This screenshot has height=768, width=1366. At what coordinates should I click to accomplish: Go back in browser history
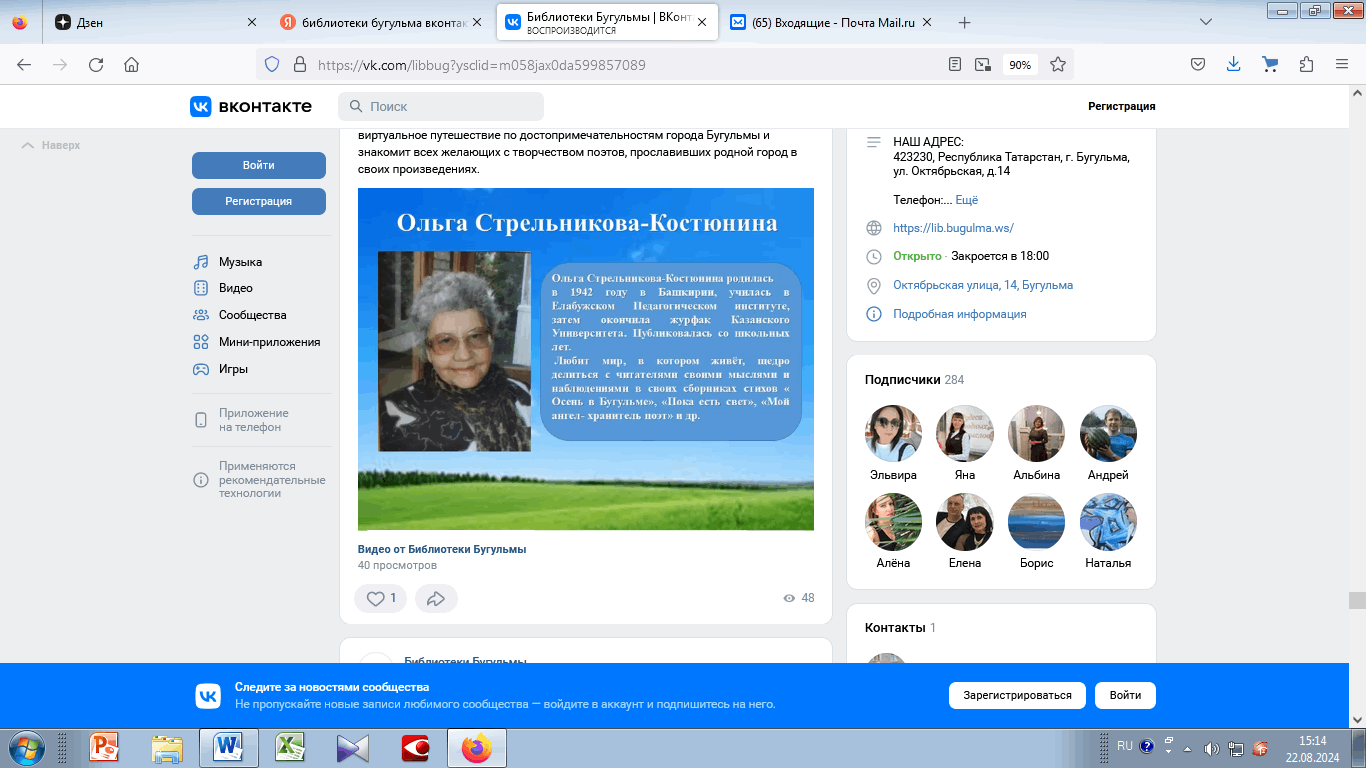point(24,64)
